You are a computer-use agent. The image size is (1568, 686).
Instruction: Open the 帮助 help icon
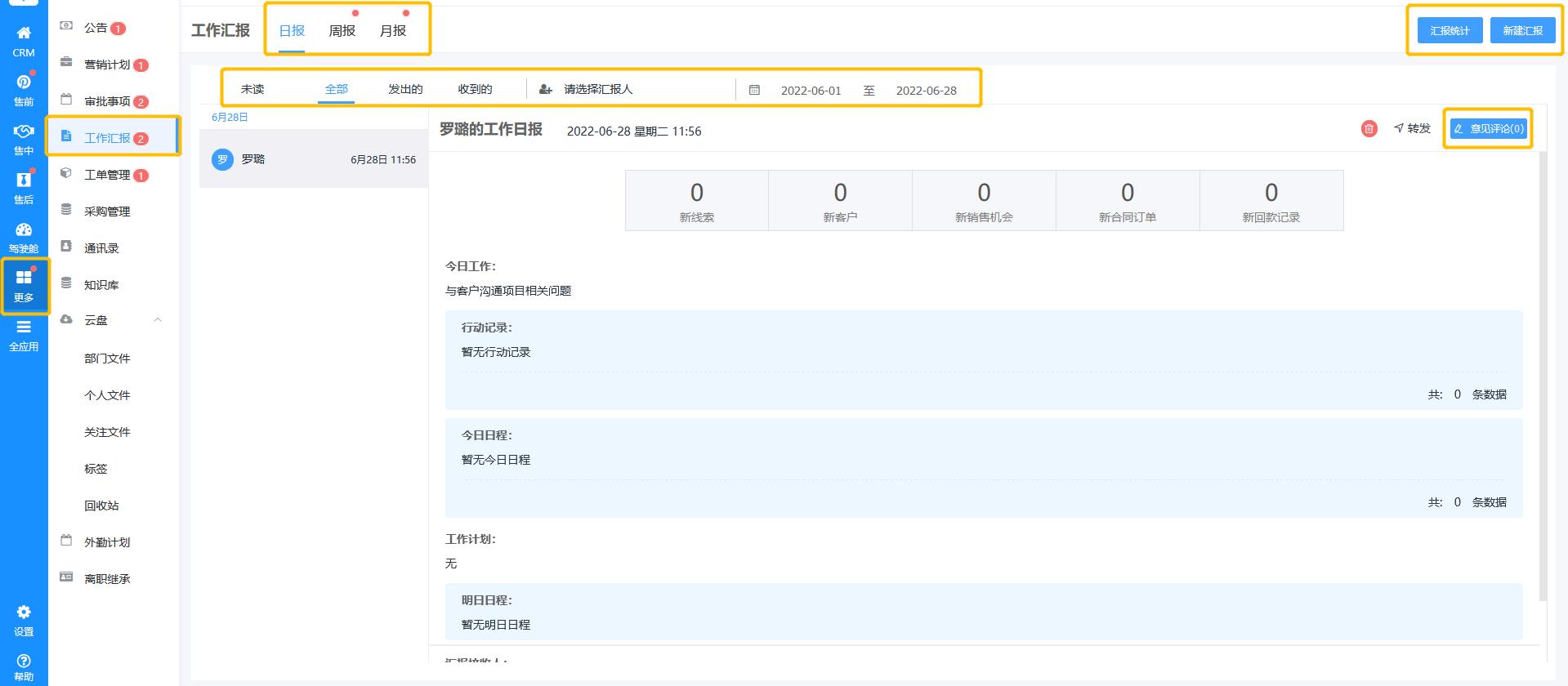(24, 666)
